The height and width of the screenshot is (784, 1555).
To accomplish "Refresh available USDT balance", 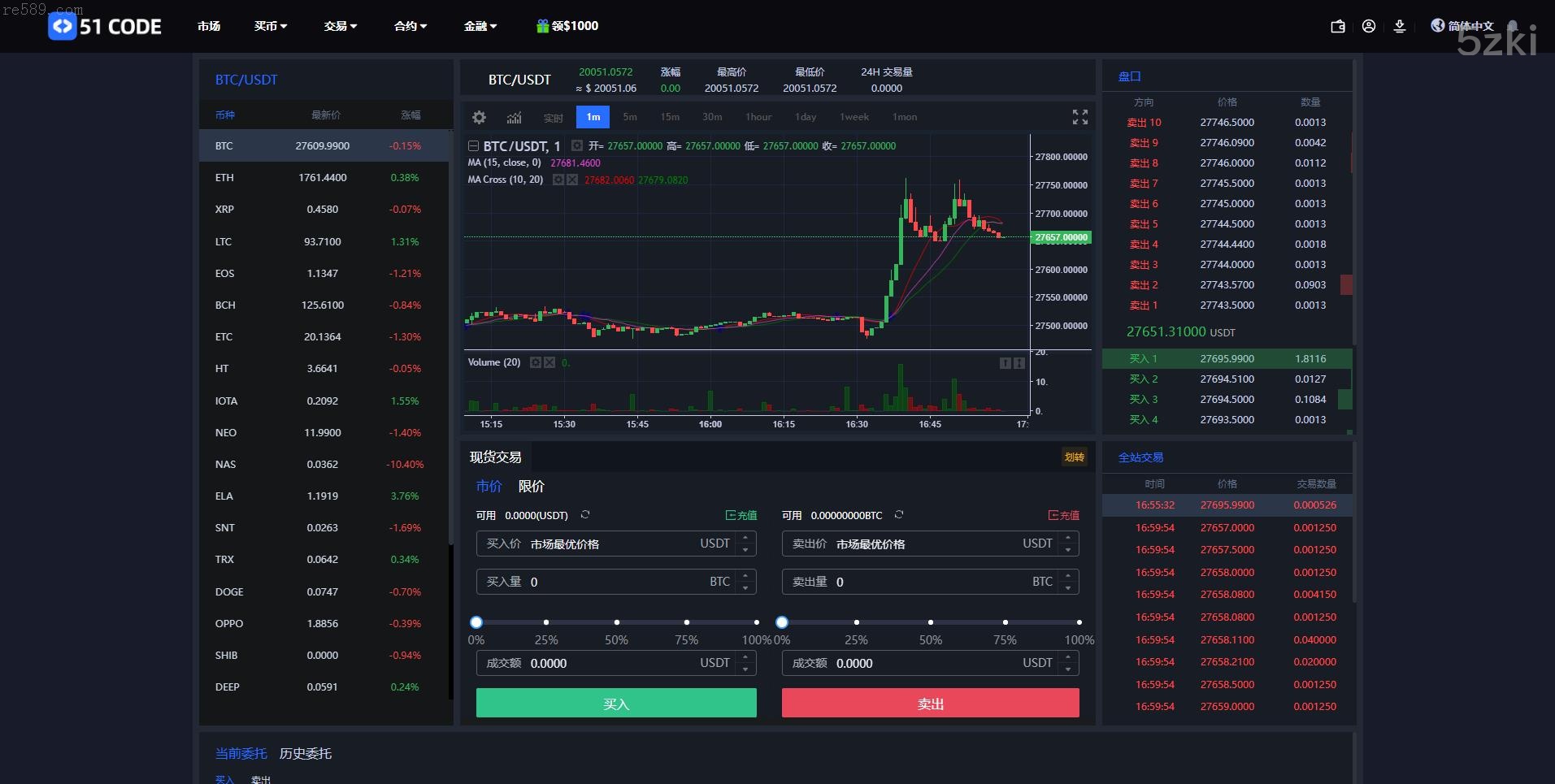I will click(585, 515).
